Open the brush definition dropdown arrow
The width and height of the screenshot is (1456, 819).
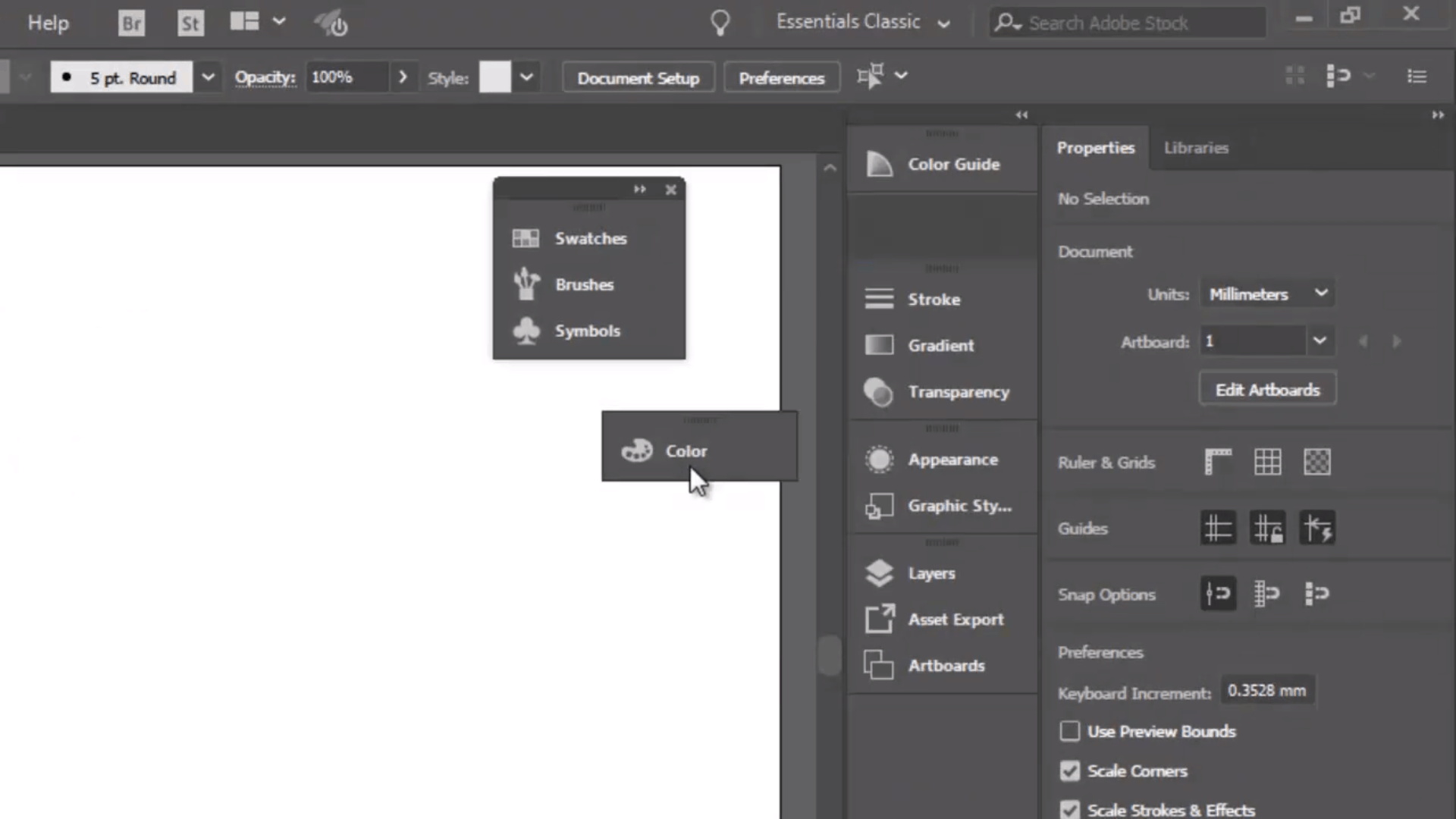pyautogui.click(x=208, y=77)
